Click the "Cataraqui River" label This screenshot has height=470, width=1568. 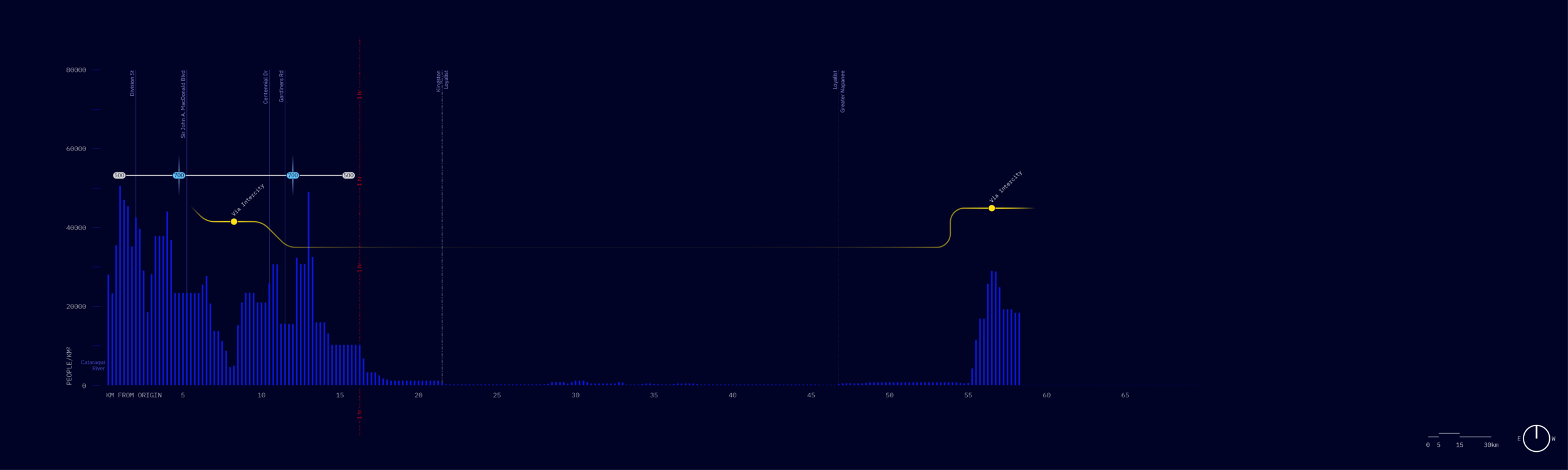click(x=93, y=365)
